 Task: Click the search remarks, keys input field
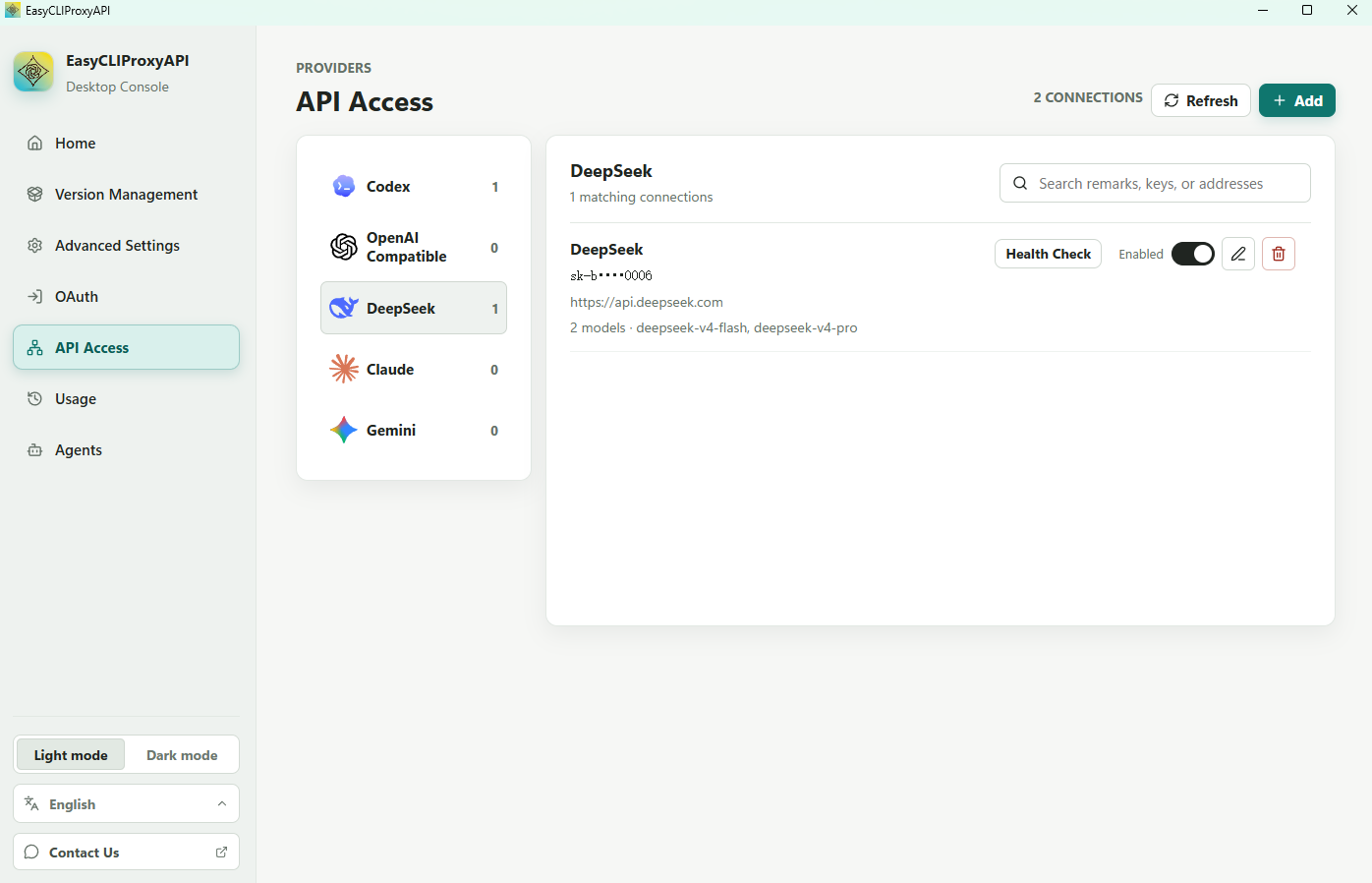pos(1155,183)
